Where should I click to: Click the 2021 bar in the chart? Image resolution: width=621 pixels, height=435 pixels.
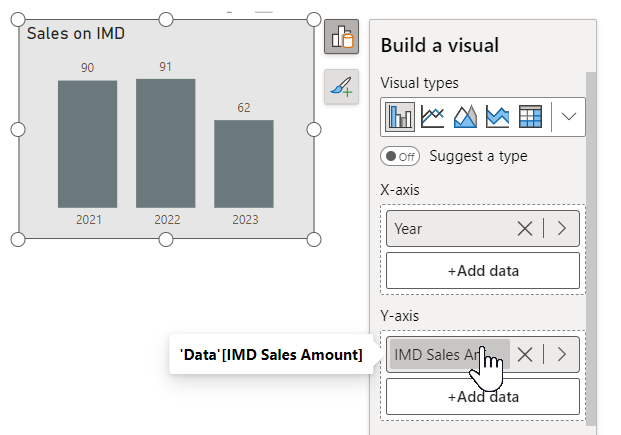tap(87, 144)
